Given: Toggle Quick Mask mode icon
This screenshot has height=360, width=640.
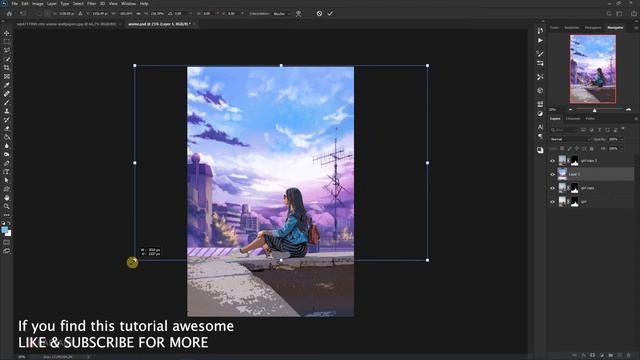Looking at the screenshot, I should (x=7, y=242).
